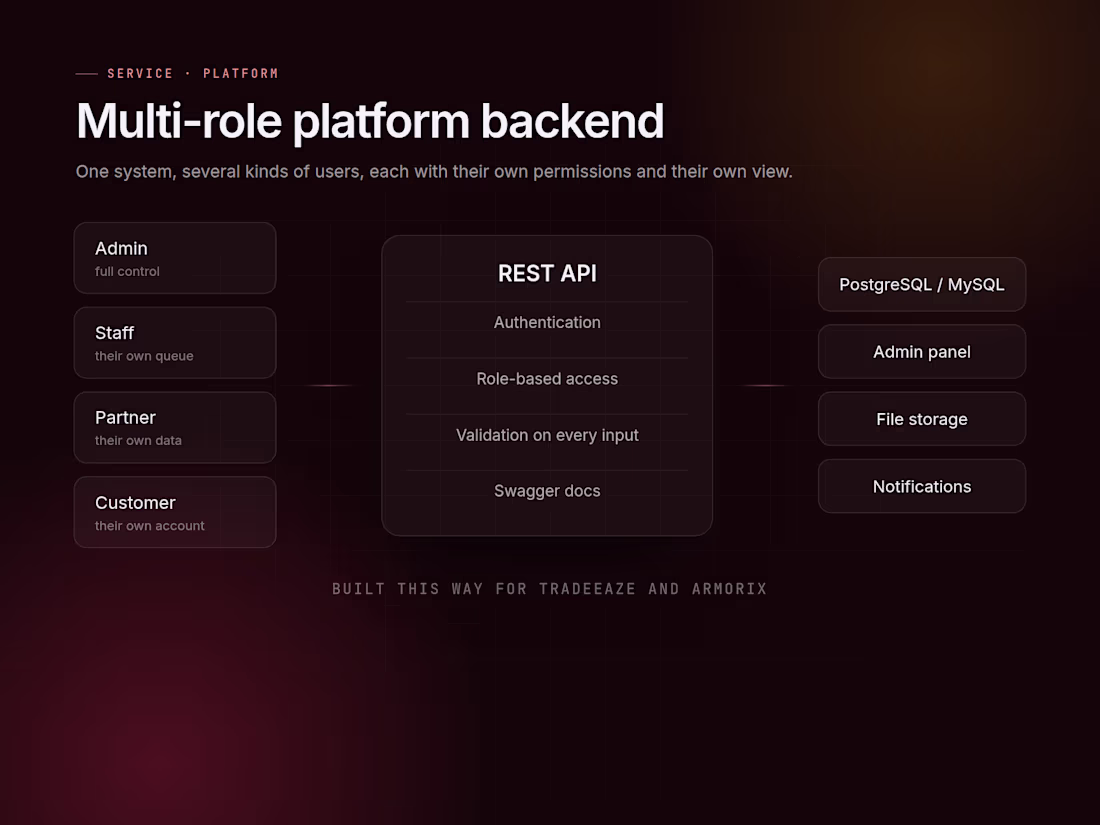Image resolution: width=1100 pixels, height=825 pixels.
Task: Click the Role-based access row
Action: 547,379
